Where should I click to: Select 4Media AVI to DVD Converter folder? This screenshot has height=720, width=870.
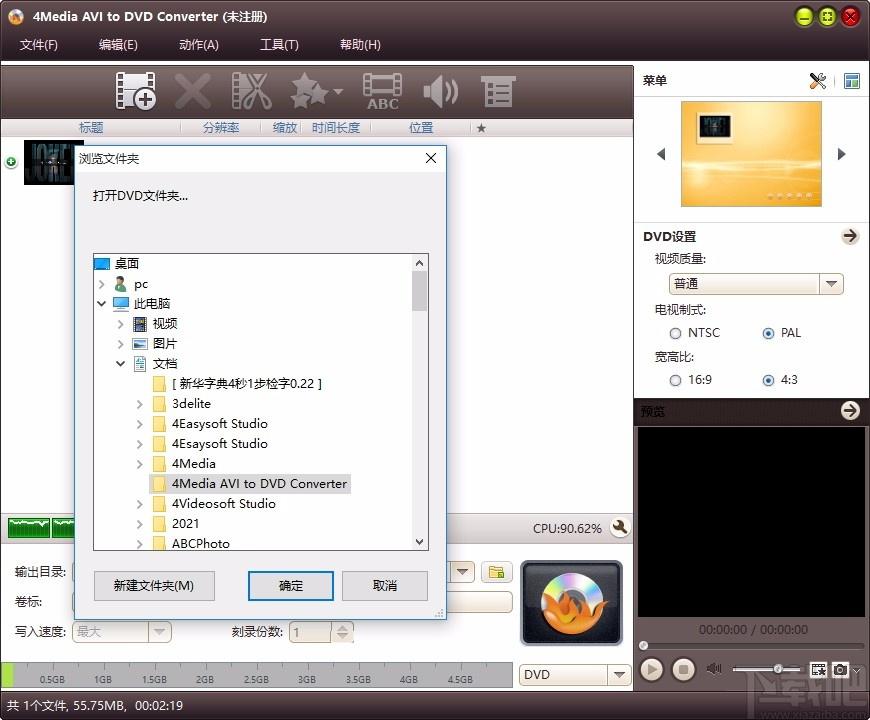[x=250, y=484]
